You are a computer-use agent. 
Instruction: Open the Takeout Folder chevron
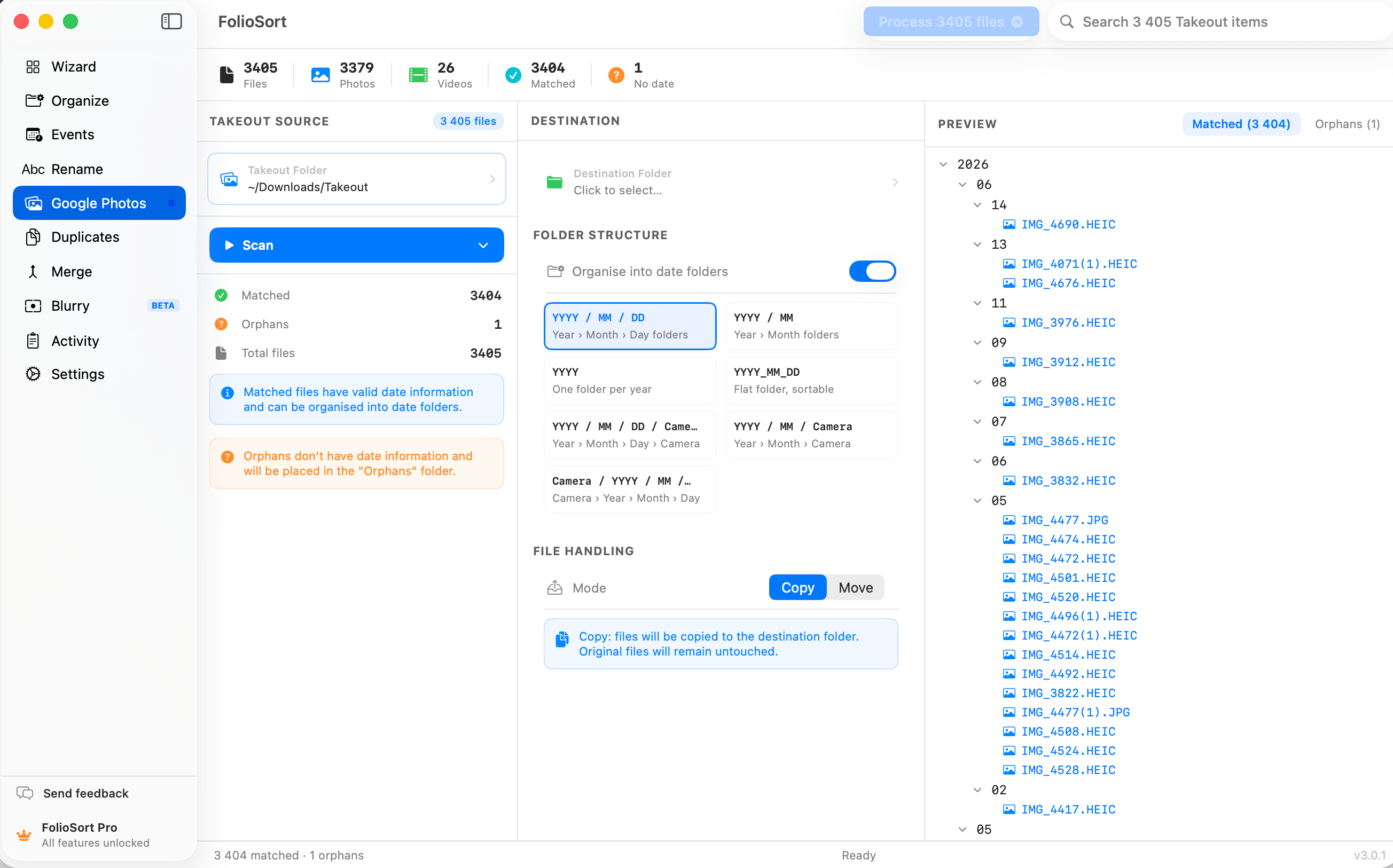492,179
